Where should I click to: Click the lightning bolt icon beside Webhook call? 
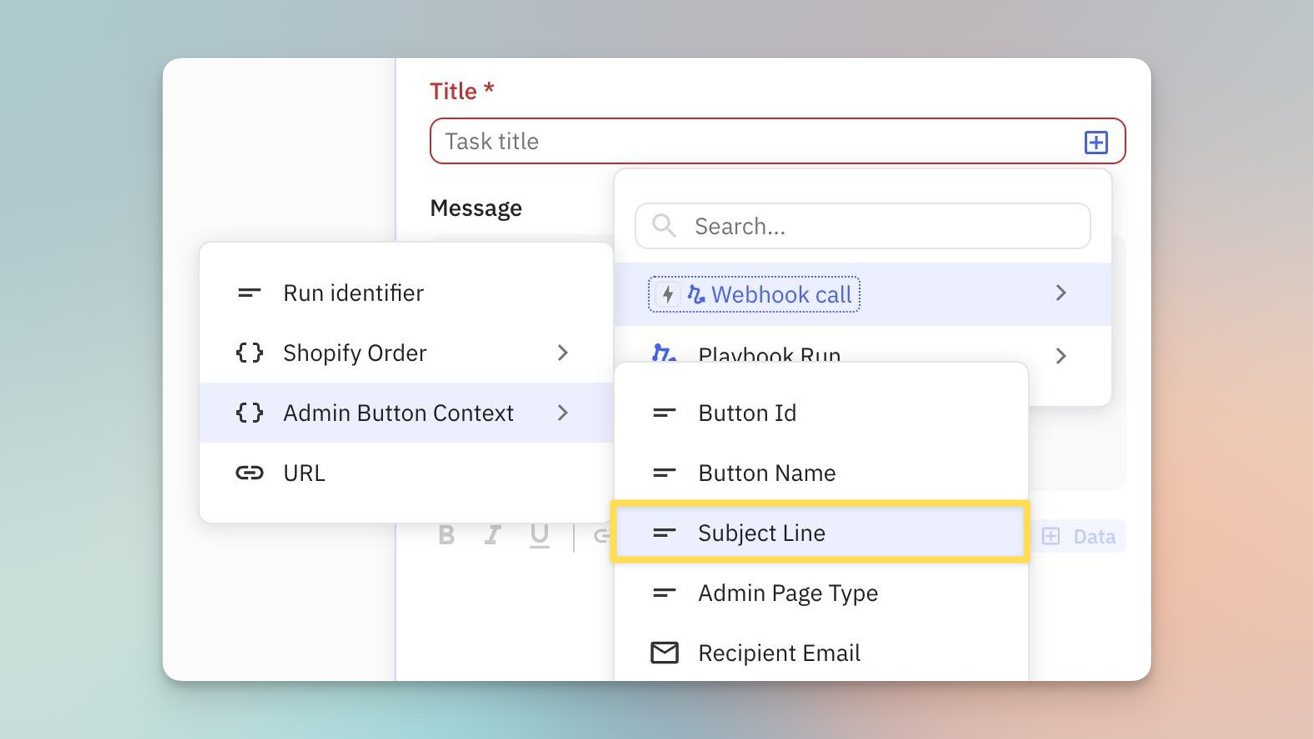tap(668, 295)
